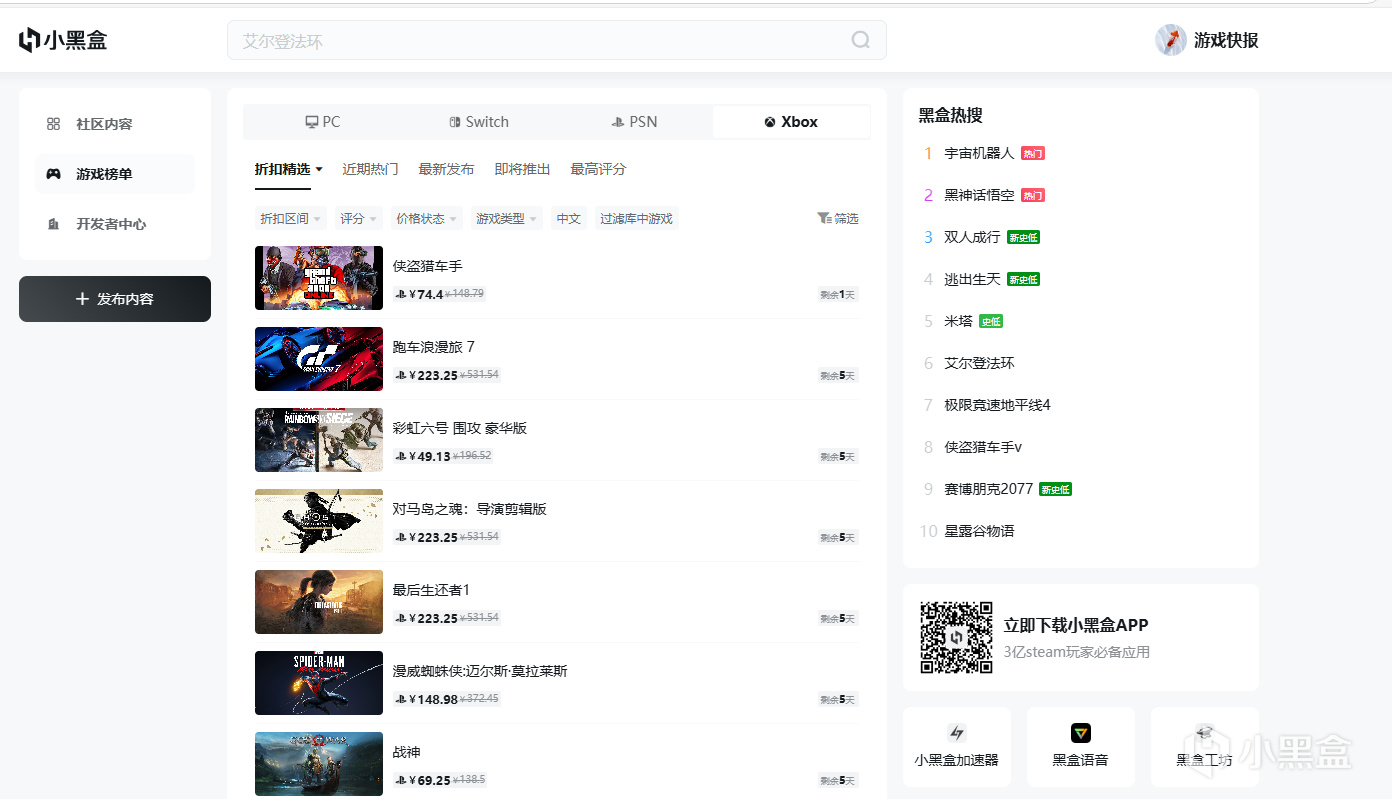1392x799 pixels.
Task: Click the ¥74.4 price of 侠盗猎车手
Action: 426,294
